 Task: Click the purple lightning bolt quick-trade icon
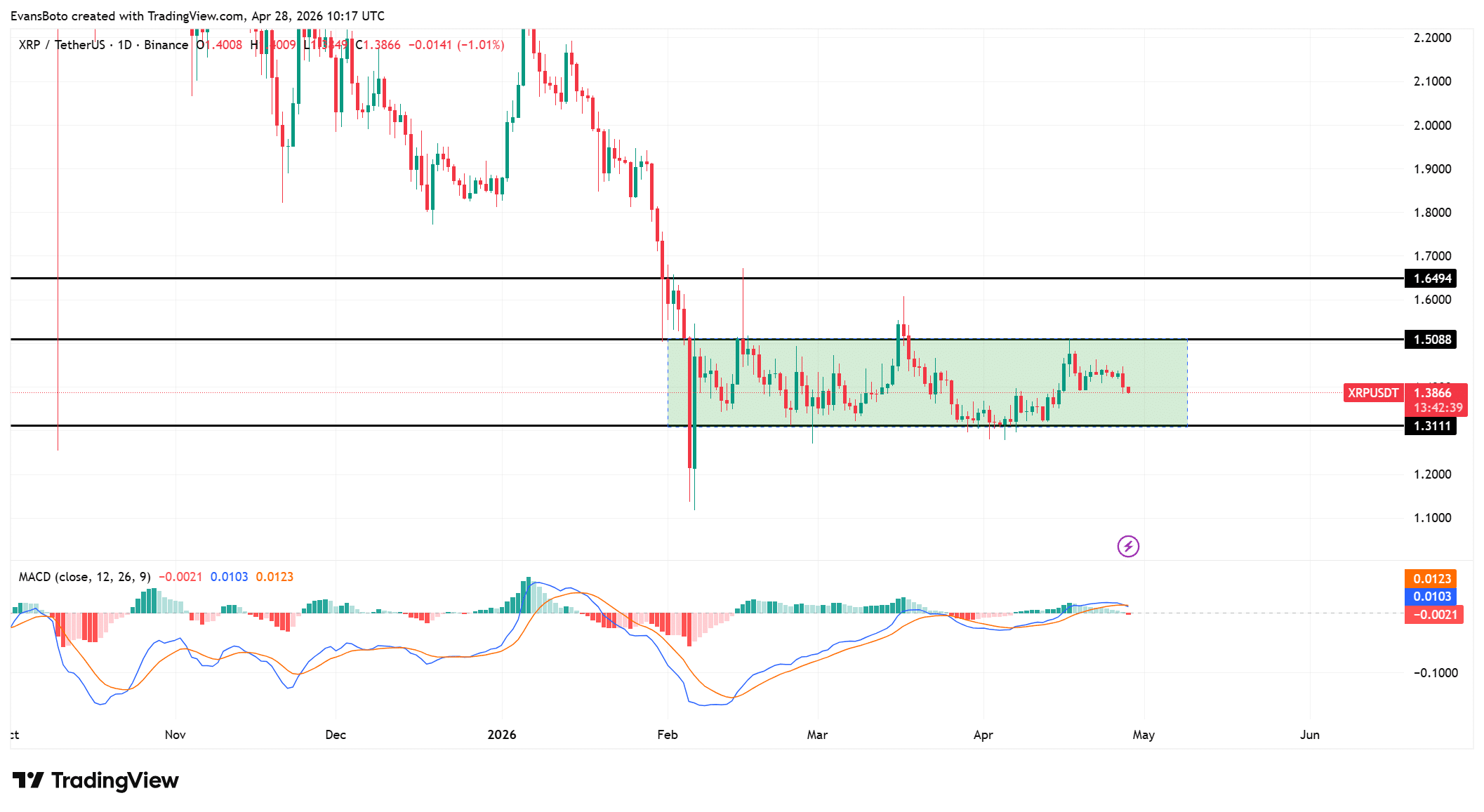coord(1127,547)
